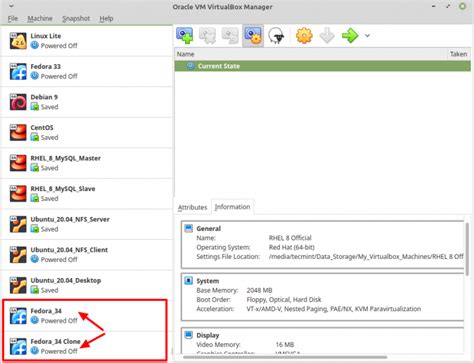474x363 pixels.
Task: Click the 'Floppy, Optical, Hard Disk' boot order
Action: 284,300
